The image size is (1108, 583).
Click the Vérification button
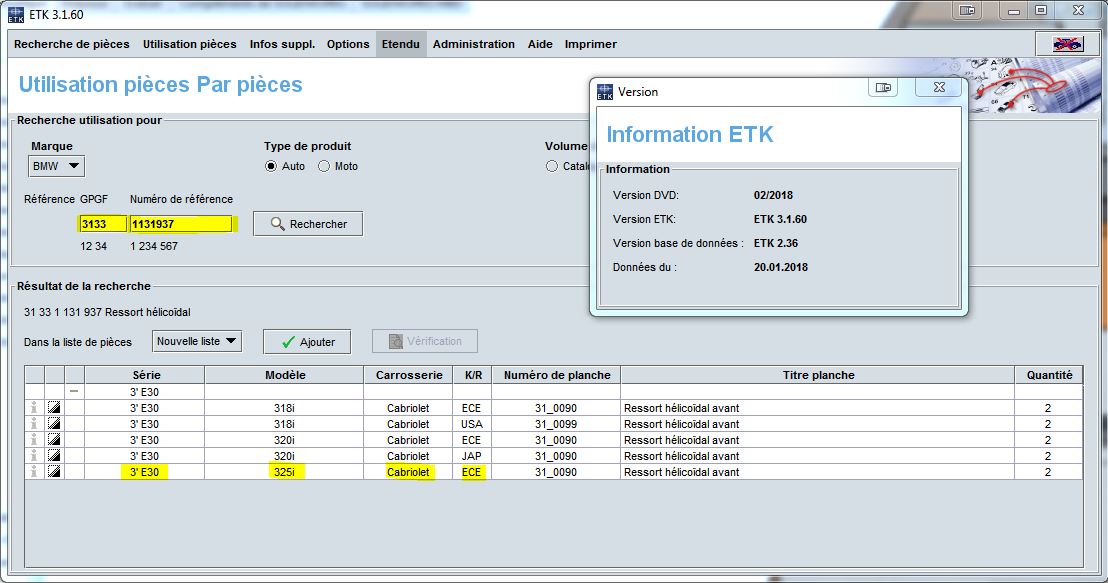click(425, 341)
